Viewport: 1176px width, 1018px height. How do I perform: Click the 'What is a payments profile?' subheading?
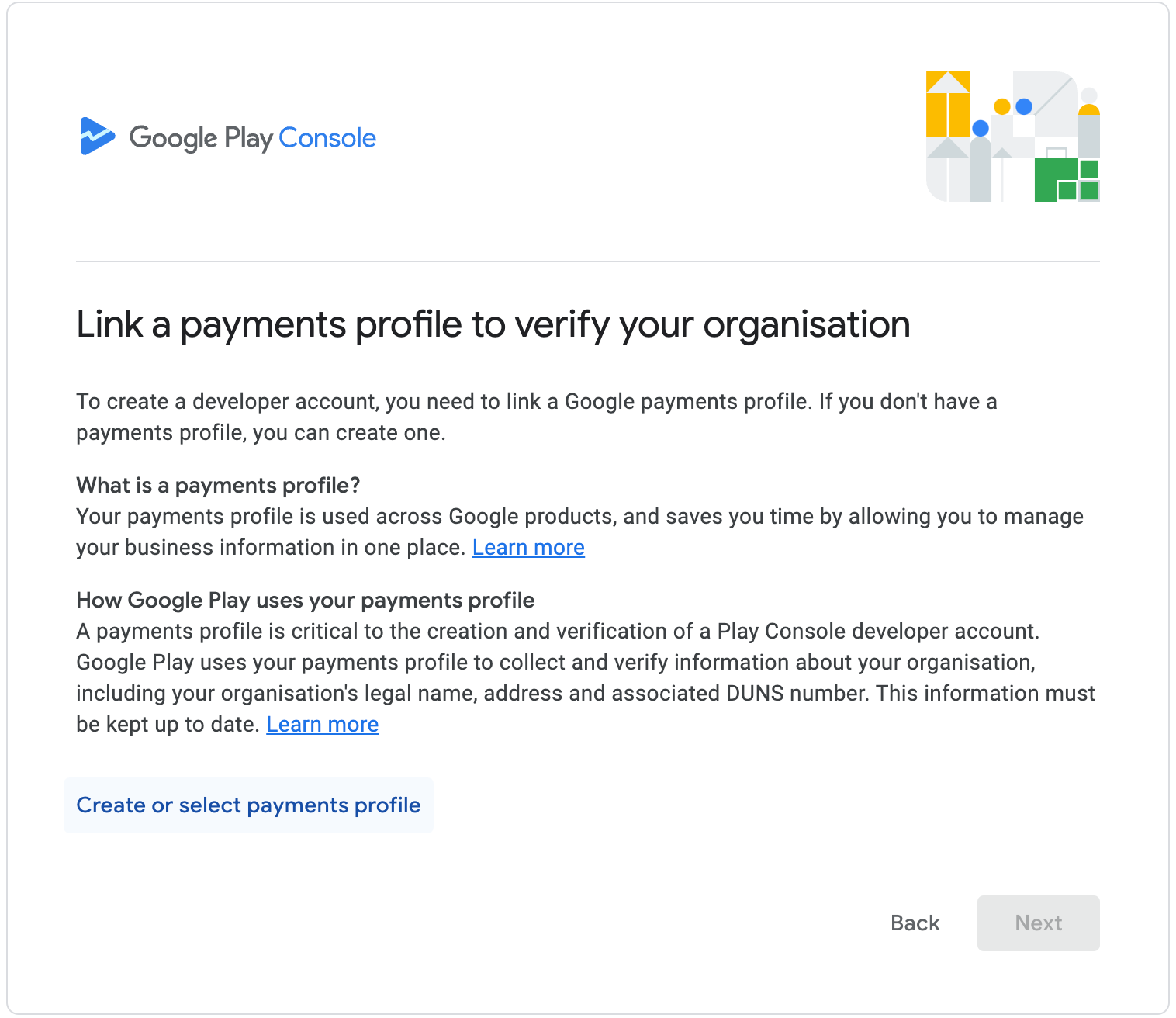pyautogui.click(x=218, y=486)
